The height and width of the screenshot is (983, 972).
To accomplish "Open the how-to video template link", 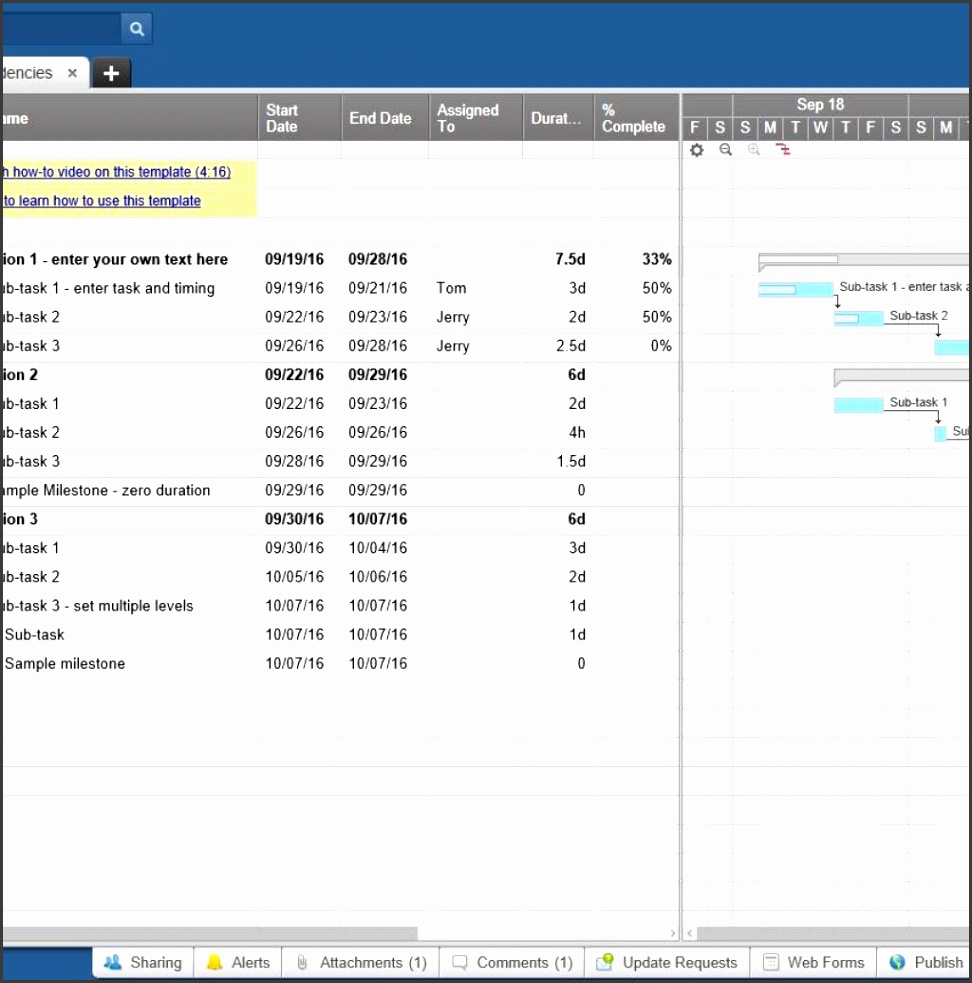I will pyautogui.click(x=115, y=172).
